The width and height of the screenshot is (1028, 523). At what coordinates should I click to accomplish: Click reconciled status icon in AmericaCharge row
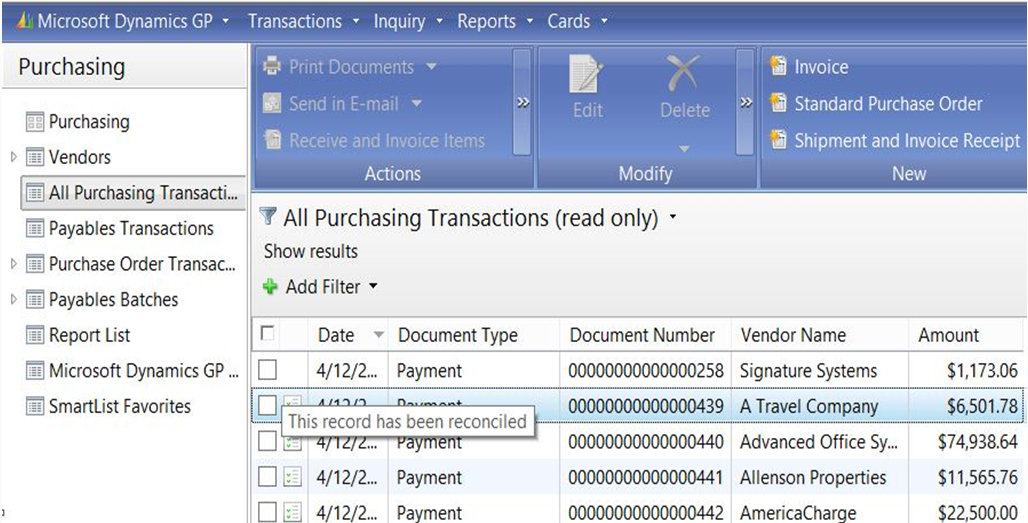pos(292,513)
